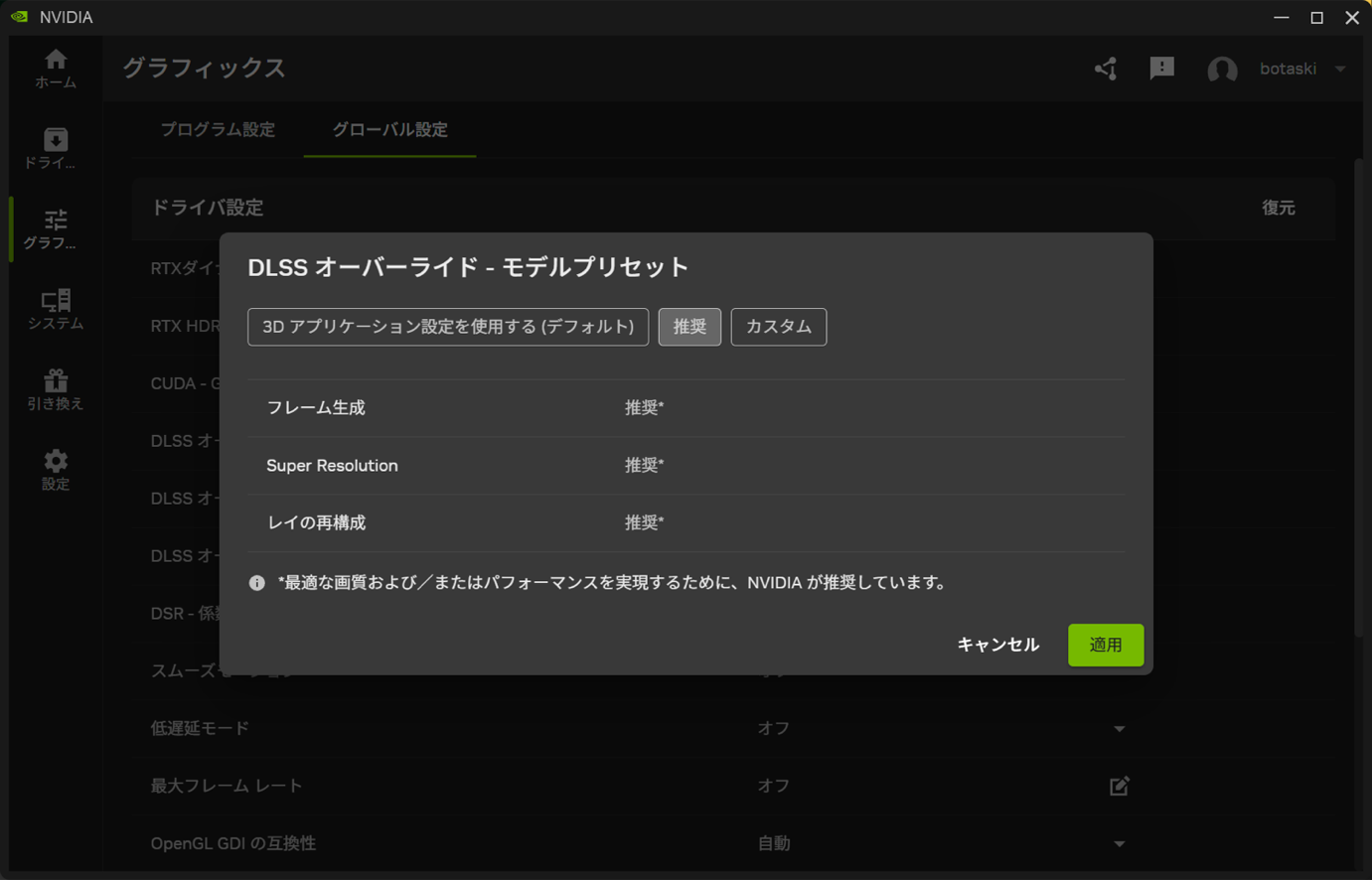Select 3D アプリケーション設定を使用する (デフォルト) preset
The image size is (1372, 880).
pyautogui.click(x=448, y=327)
